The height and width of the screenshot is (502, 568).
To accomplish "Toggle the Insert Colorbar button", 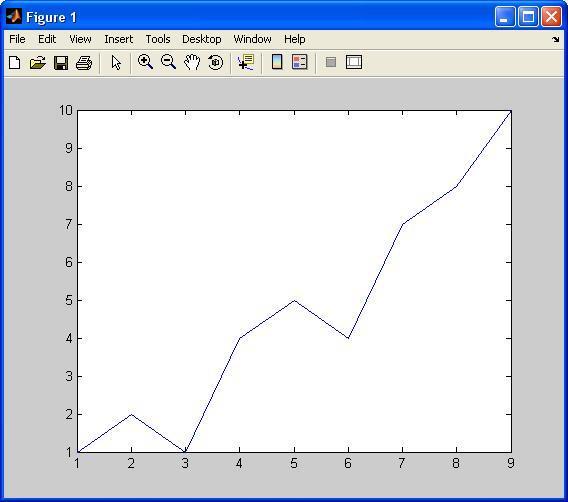I will point(277,62).
